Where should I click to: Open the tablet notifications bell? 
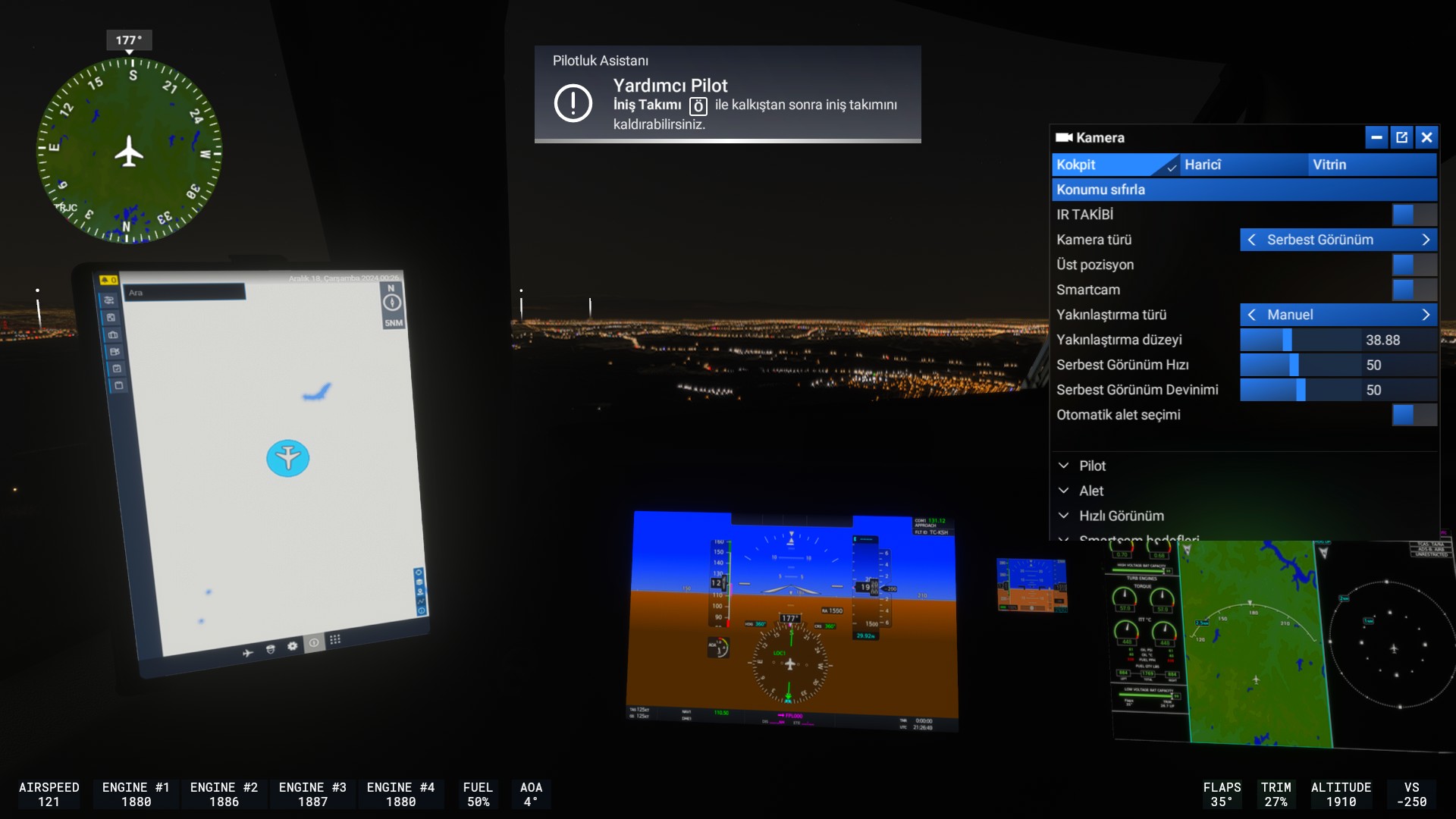coord(108,280)
